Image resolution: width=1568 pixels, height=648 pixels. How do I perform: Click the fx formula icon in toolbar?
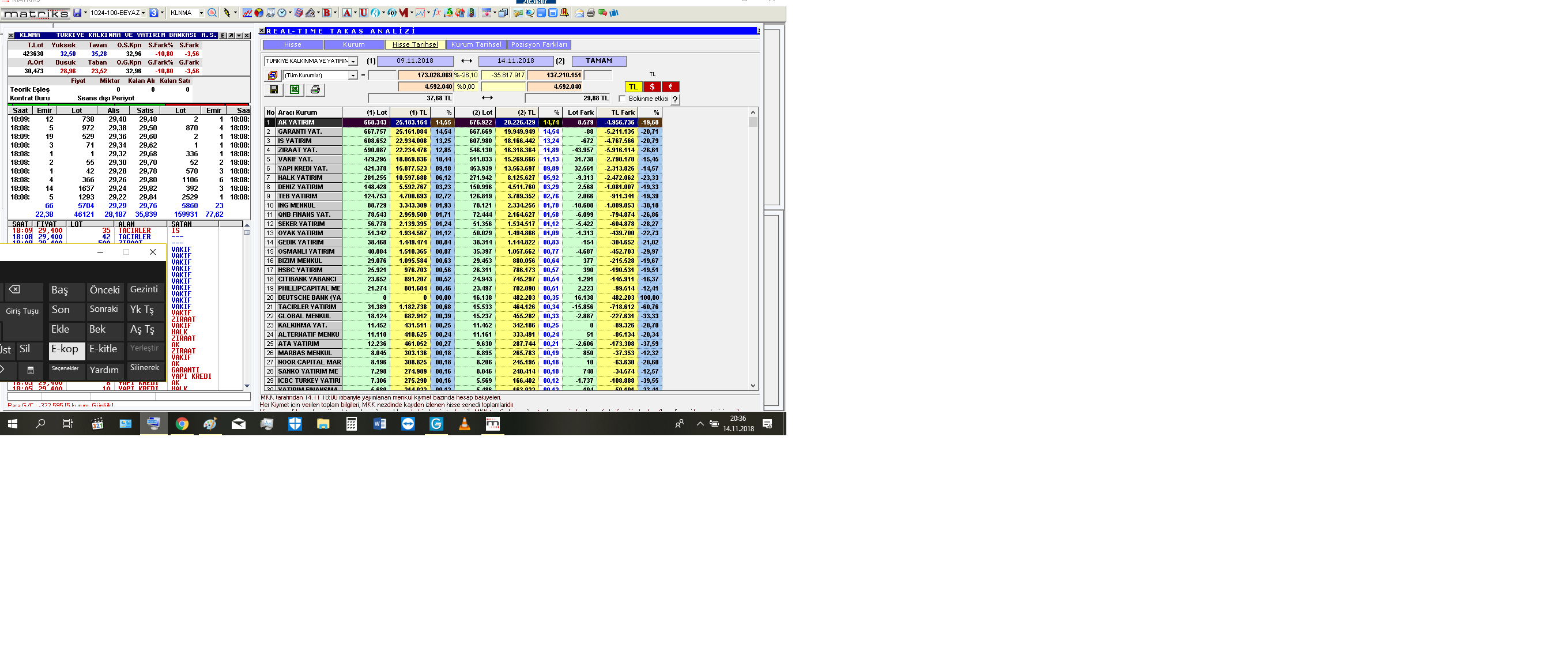tap(436, 13)
